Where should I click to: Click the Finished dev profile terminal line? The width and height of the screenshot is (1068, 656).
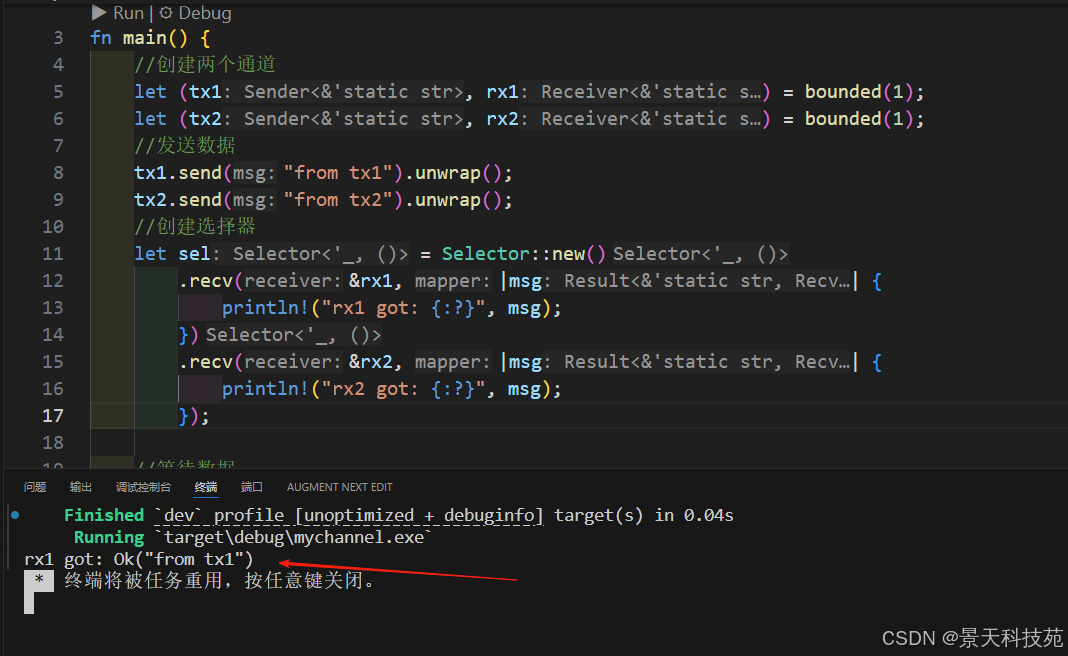[x=398, y=516]
